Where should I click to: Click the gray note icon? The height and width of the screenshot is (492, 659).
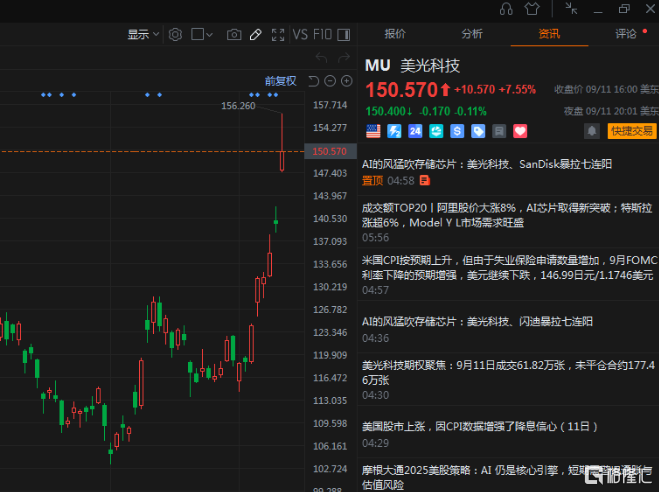click(x=499, y=131)
